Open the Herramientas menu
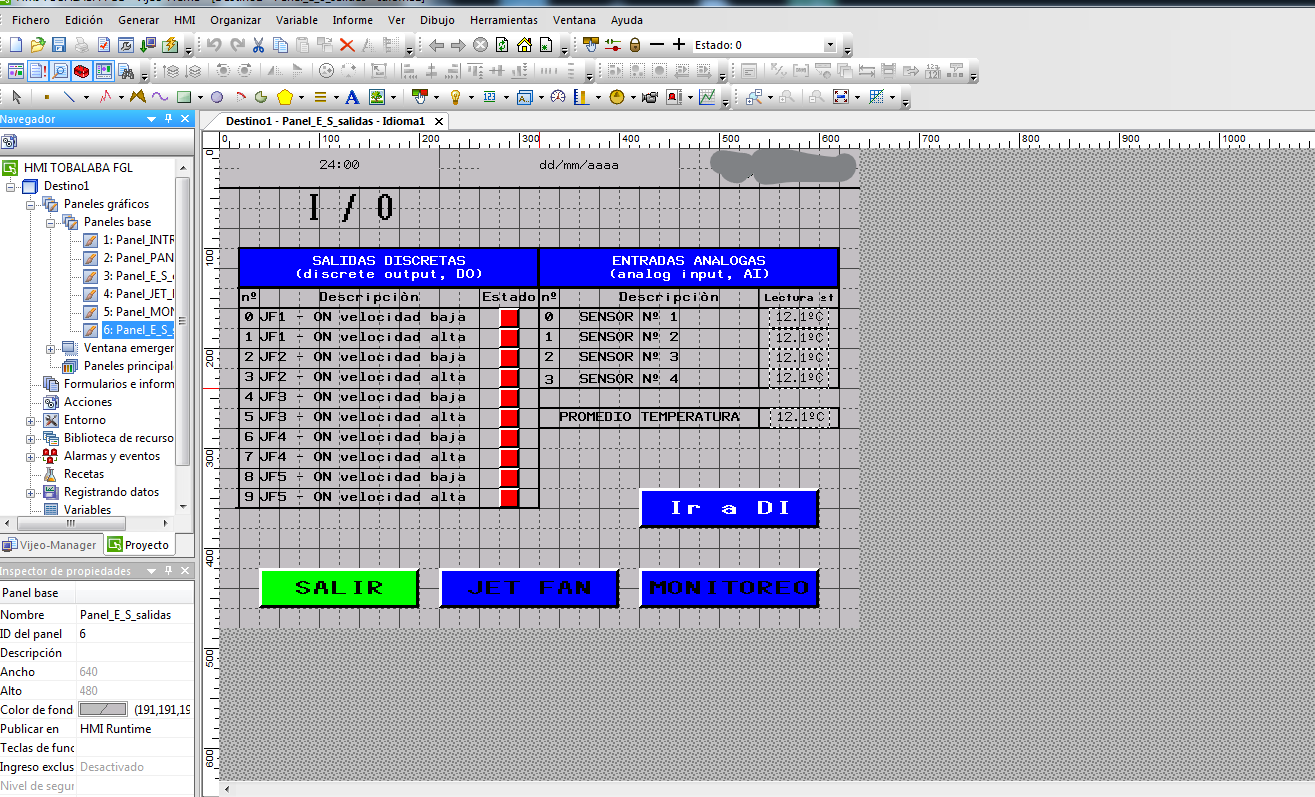Viewport: 1315px width, 797px height. pyautogui.click(x=503, y=20)
